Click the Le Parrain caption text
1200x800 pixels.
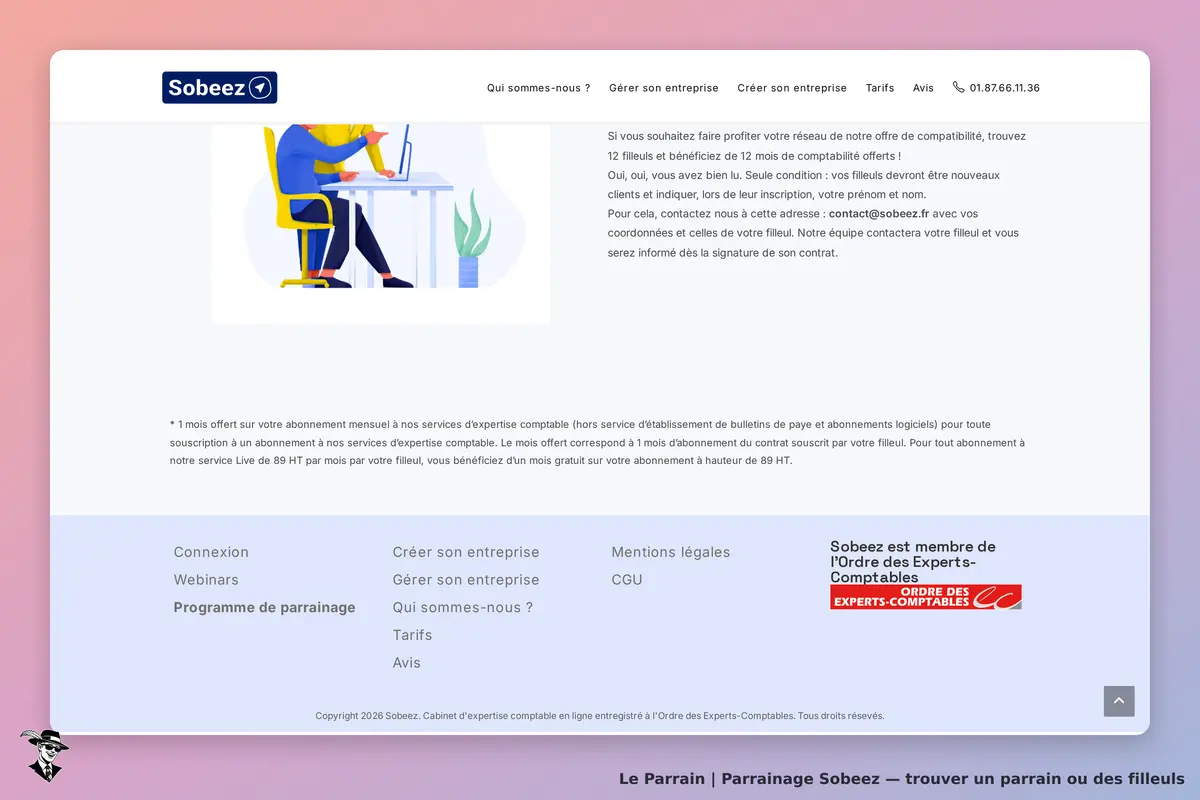click(902, 778)
